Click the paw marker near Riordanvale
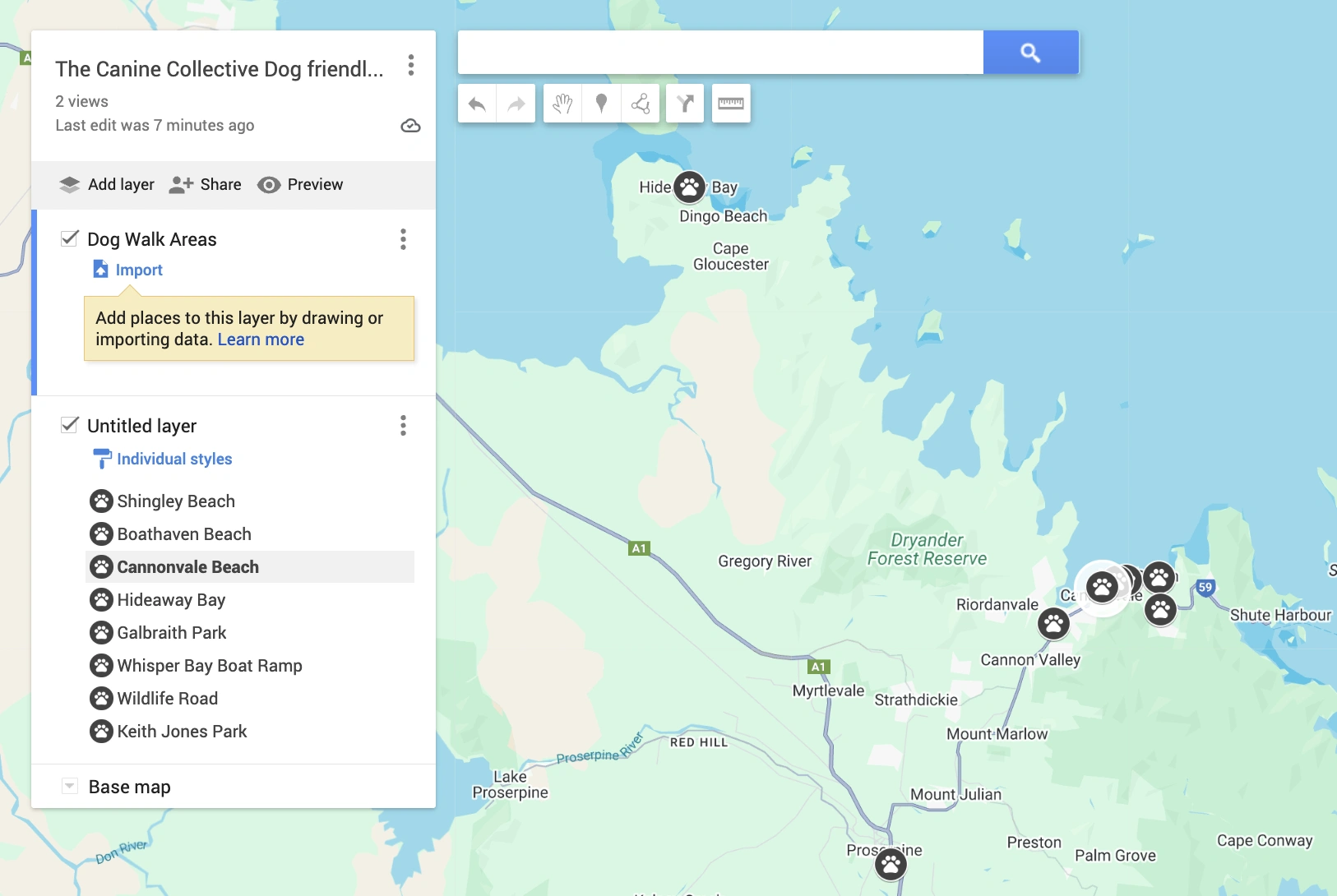1337x896 pixels. pyautogui.click(x=1053, y=624)
